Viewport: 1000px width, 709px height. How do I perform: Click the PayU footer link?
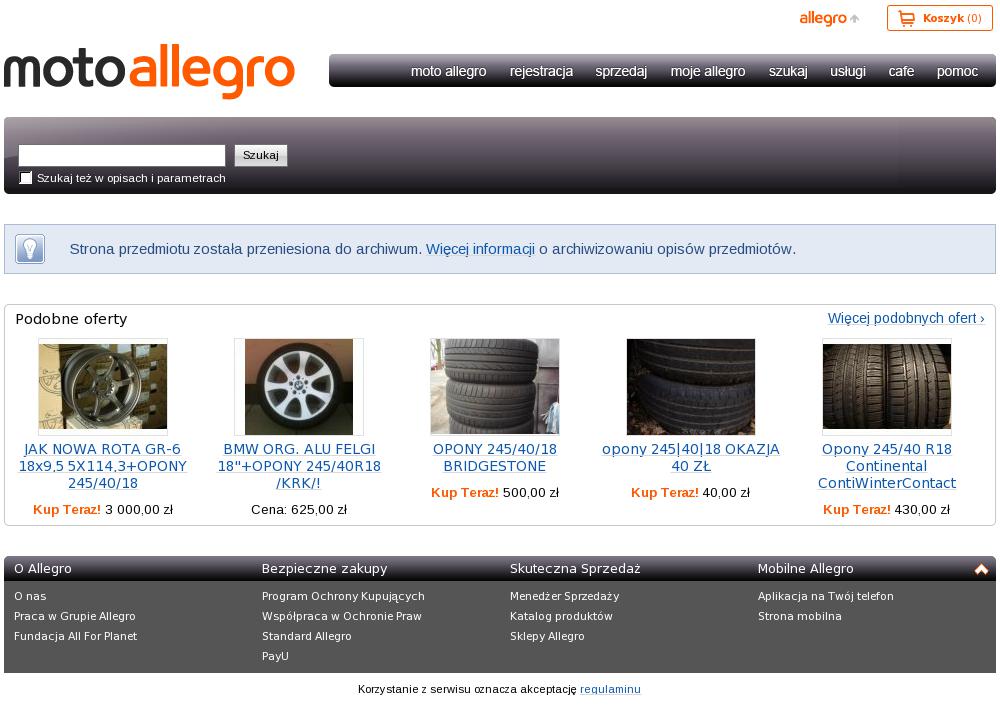click(x=275, y=655)
